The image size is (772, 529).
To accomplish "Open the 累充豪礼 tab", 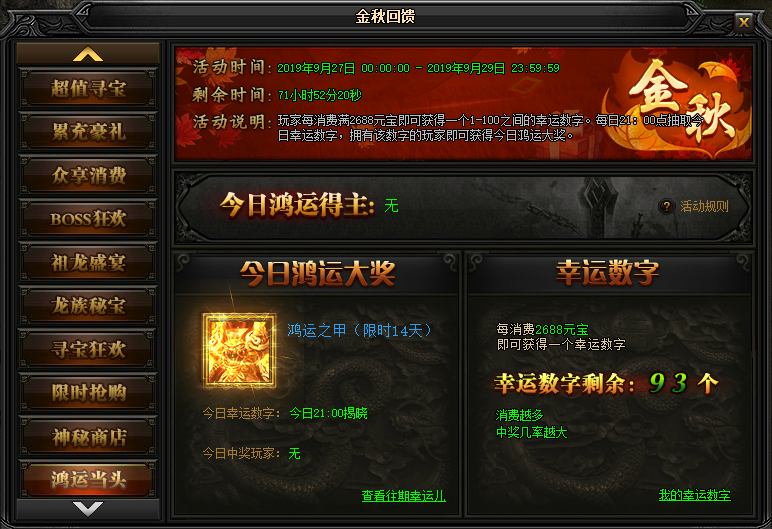I will (88, 132).
